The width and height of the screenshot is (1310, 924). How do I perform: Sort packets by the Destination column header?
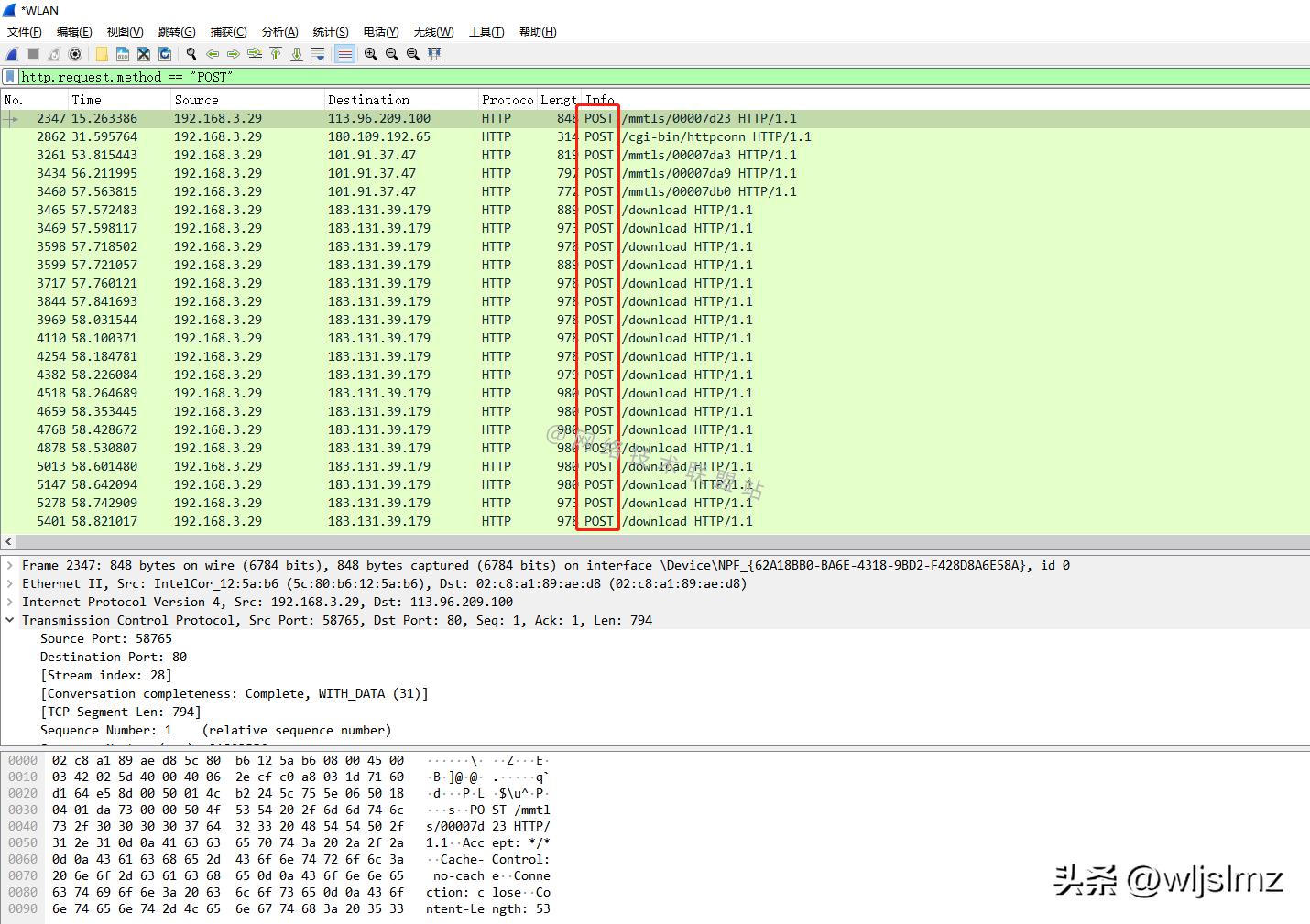[368, 100]
